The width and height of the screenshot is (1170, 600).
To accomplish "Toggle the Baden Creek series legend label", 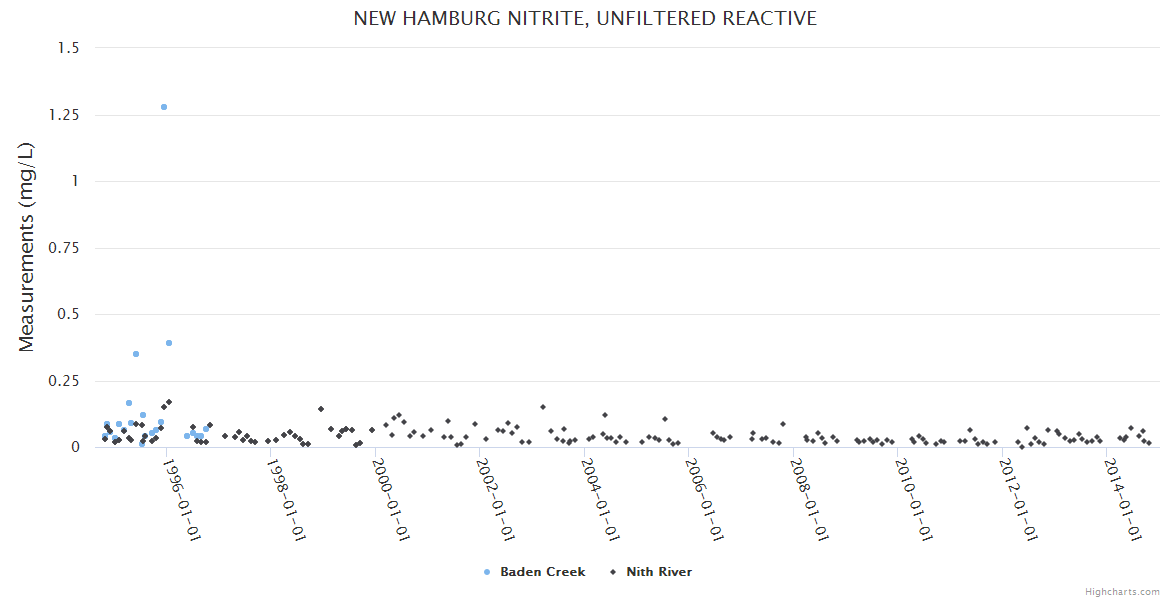I will (542, 572).
